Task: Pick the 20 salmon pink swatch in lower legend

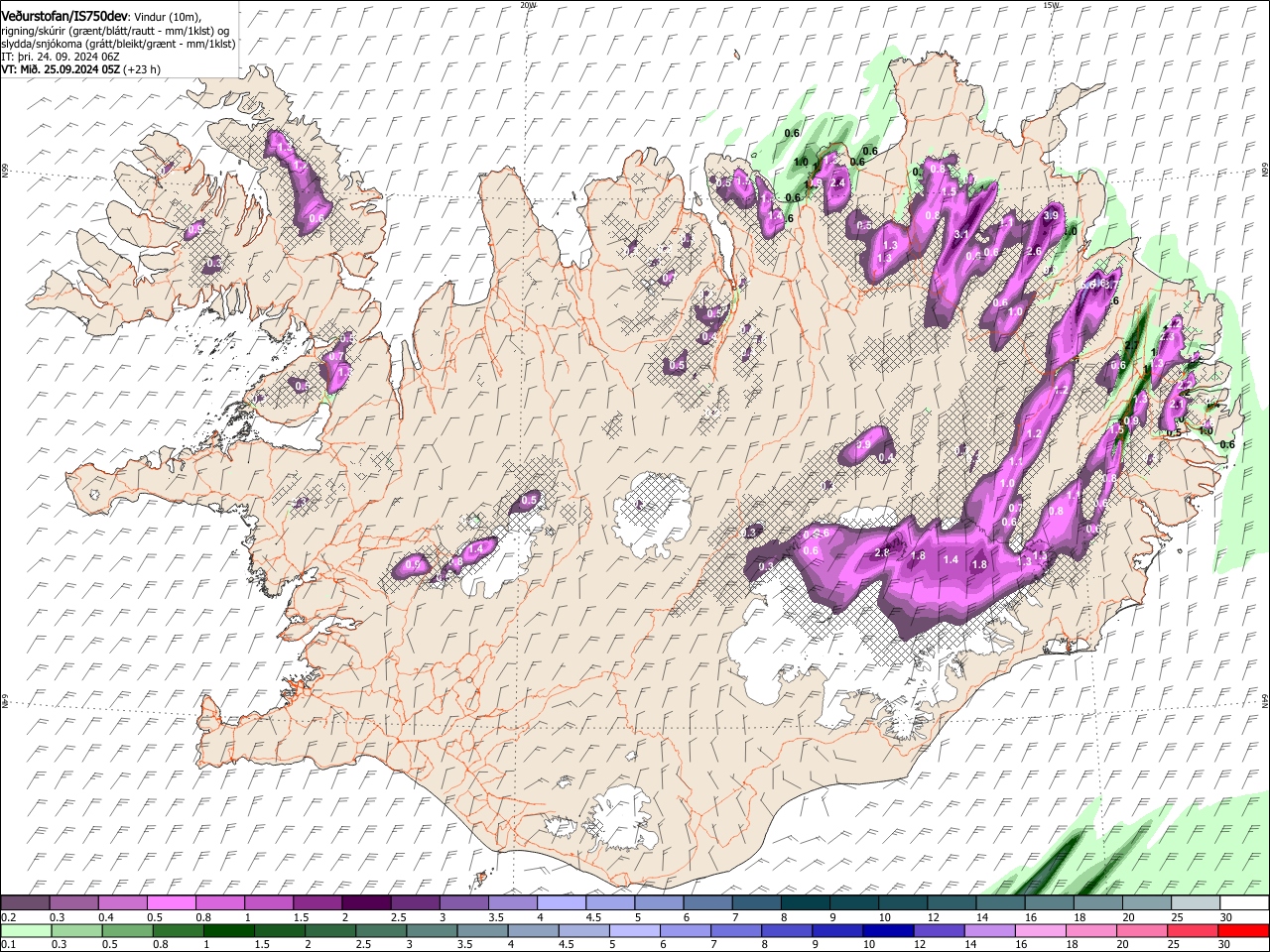Action: click(1142, 930)
